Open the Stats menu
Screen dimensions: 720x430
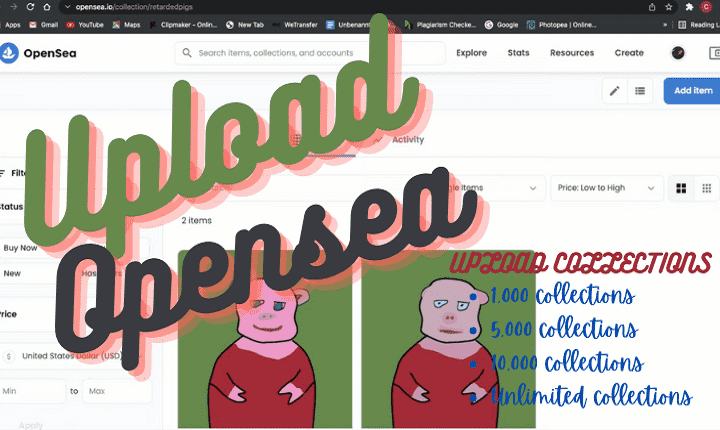[518, 53]
